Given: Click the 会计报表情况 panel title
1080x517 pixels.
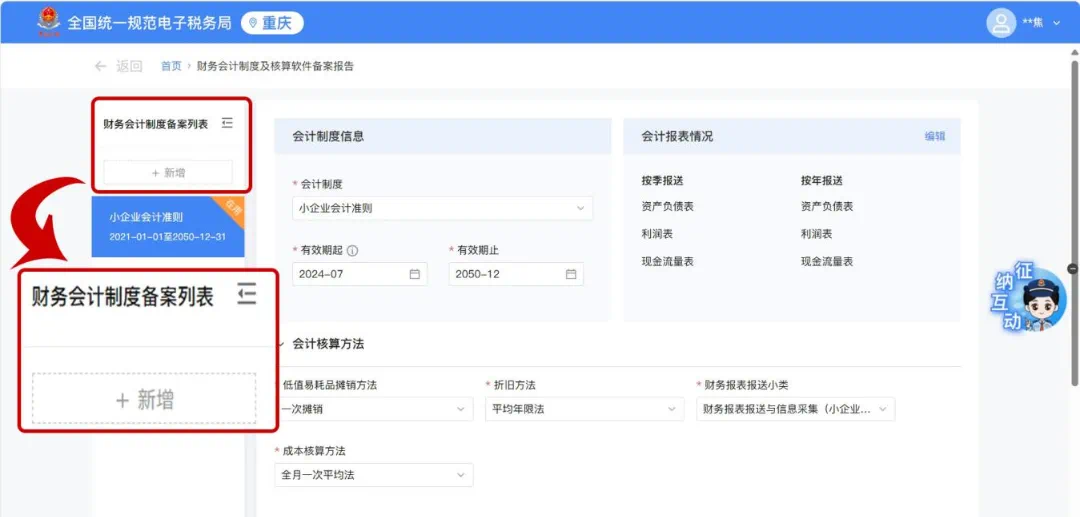Looking at the screenshot, I should click(x=678, y=136).
